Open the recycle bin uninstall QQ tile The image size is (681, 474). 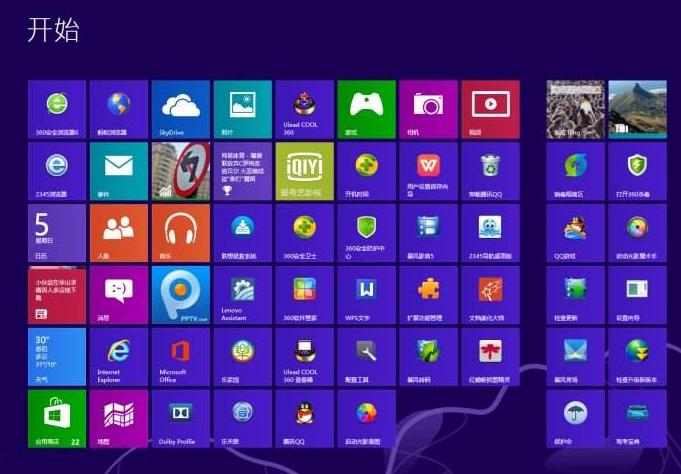pos(490,172)
